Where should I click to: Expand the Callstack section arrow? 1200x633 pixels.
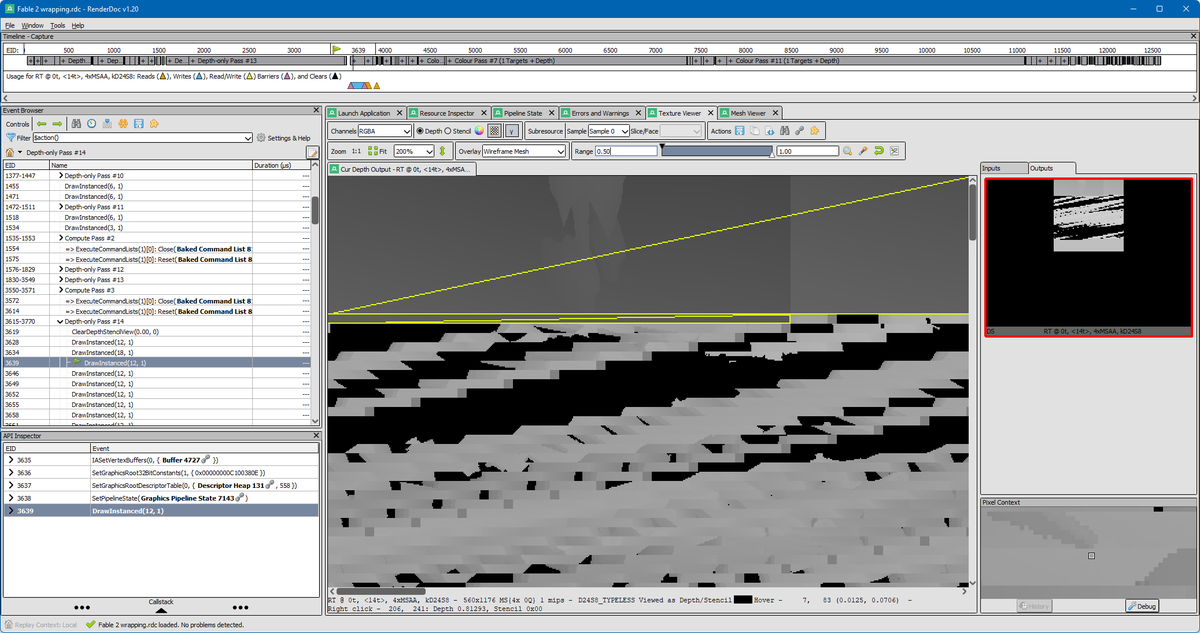click(x=161, y=608)
